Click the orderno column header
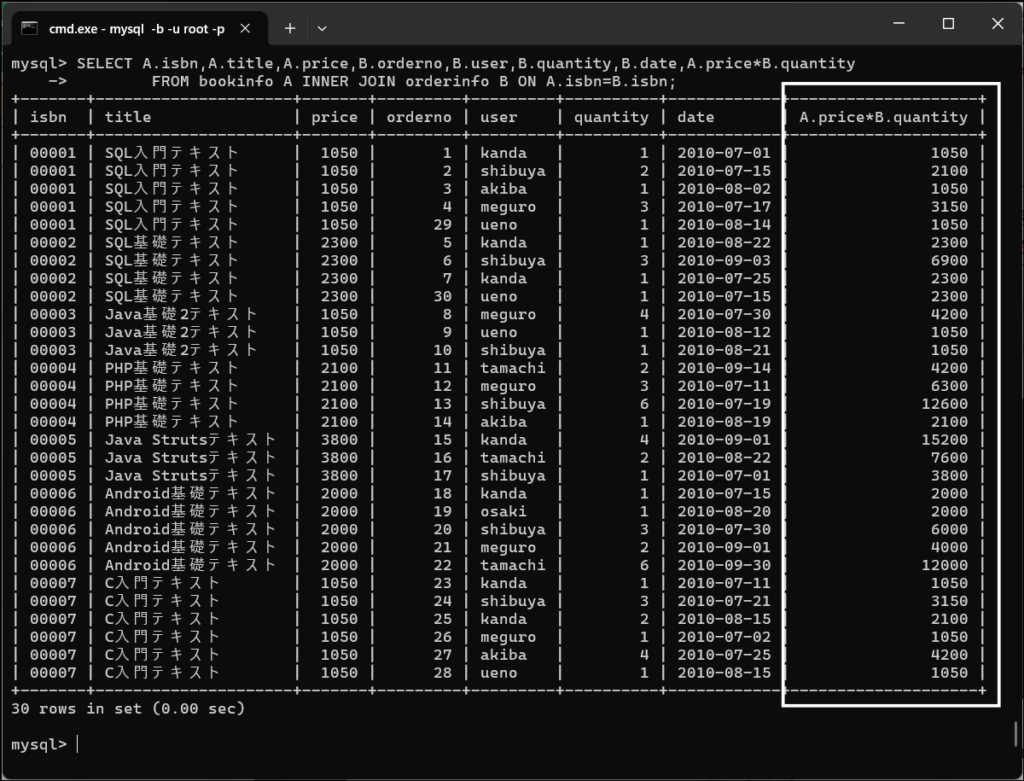 click(419, 117)
